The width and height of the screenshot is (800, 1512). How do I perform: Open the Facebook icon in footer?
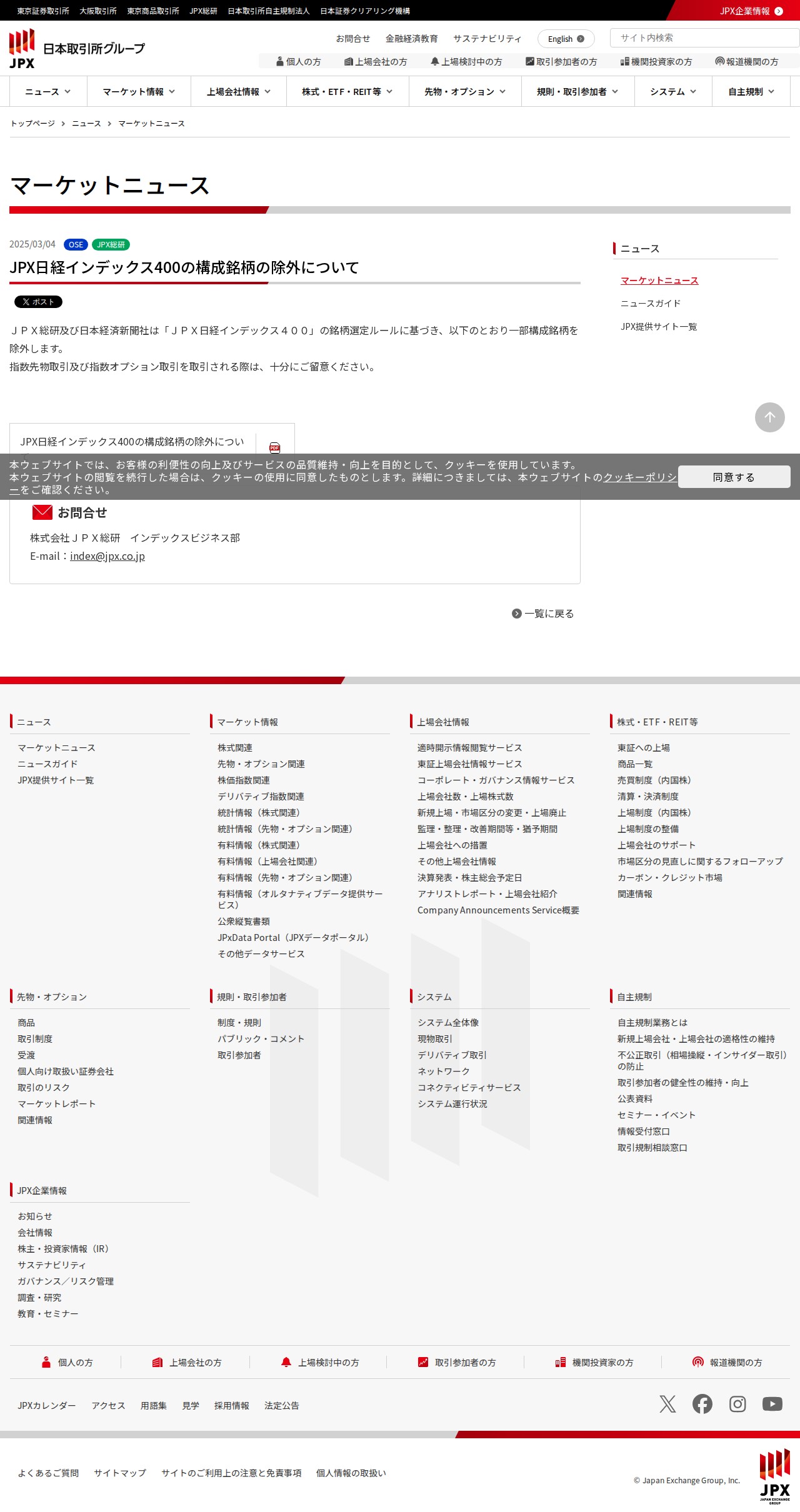tap(702, 1404)
